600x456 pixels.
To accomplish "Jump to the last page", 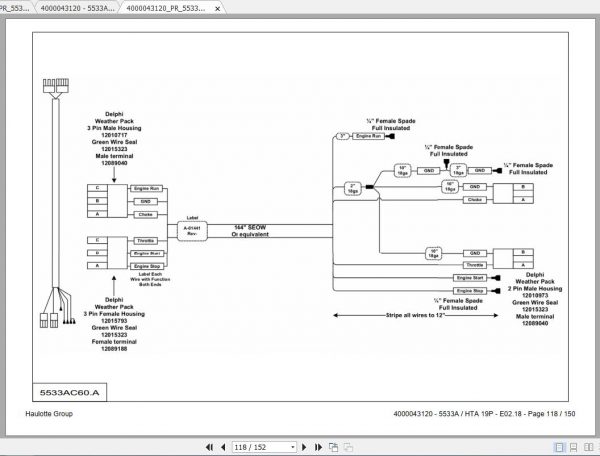I will click(x=318, y=447).
